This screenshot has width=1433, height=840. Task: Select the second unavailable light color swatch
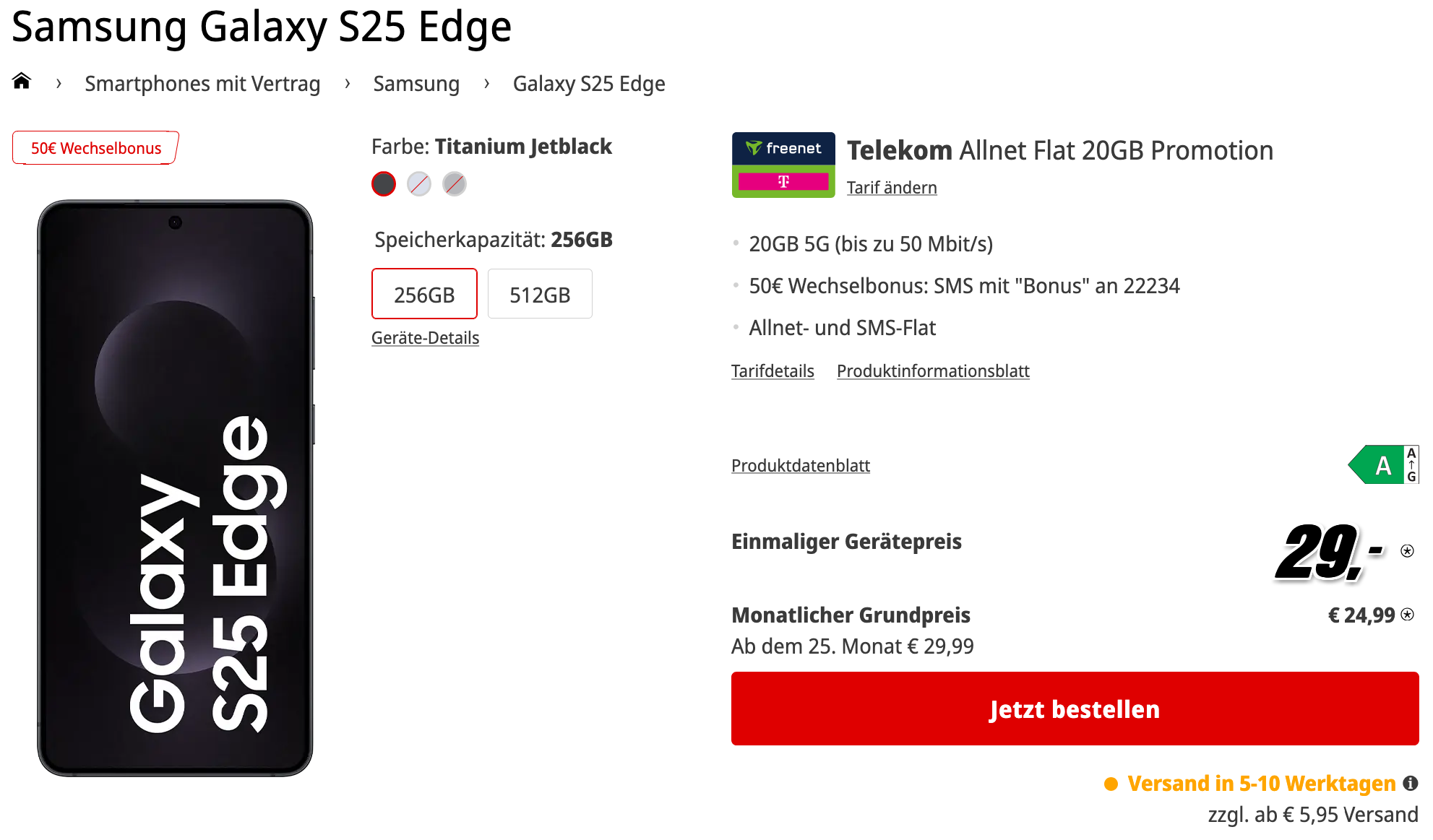pos(419,184)
